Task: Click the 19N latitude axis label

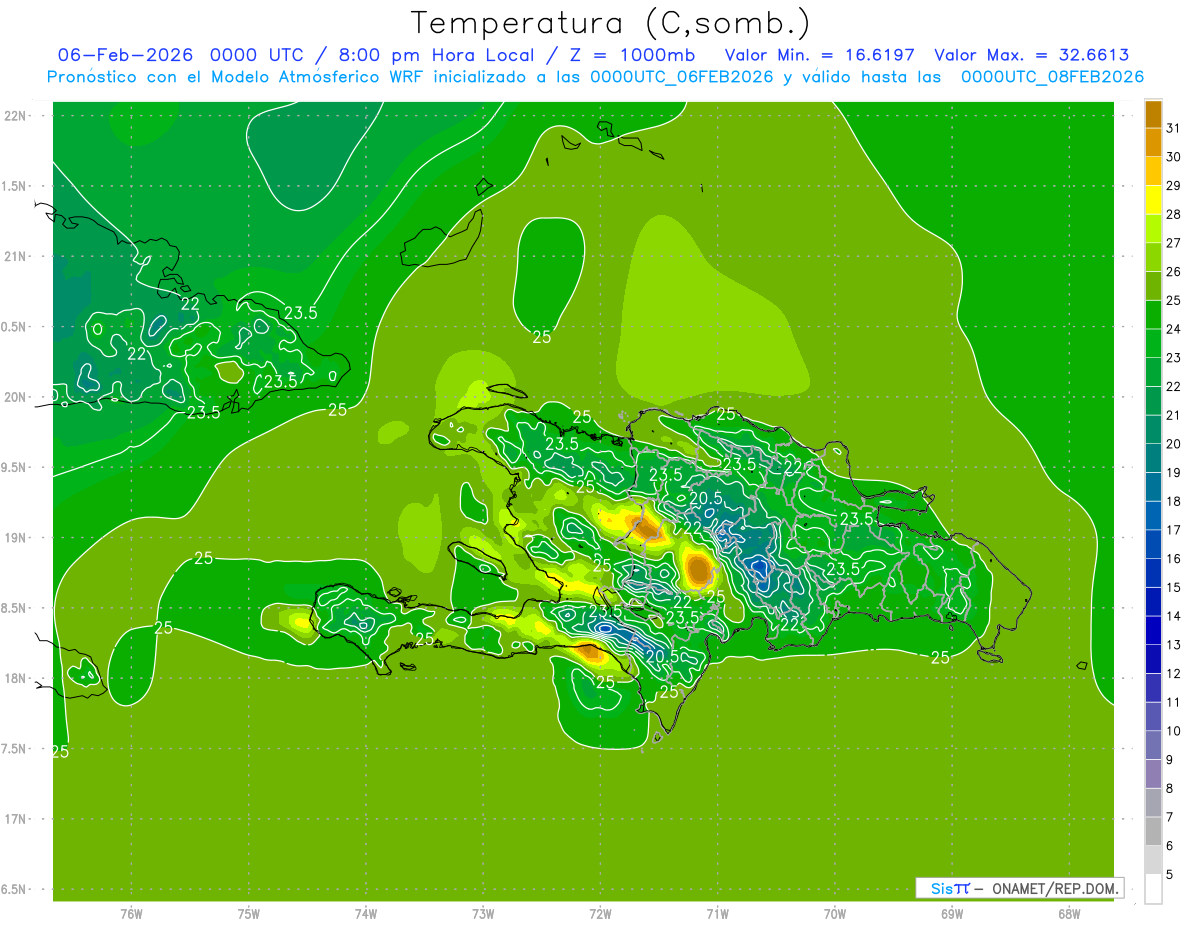Action: (16, 538)
